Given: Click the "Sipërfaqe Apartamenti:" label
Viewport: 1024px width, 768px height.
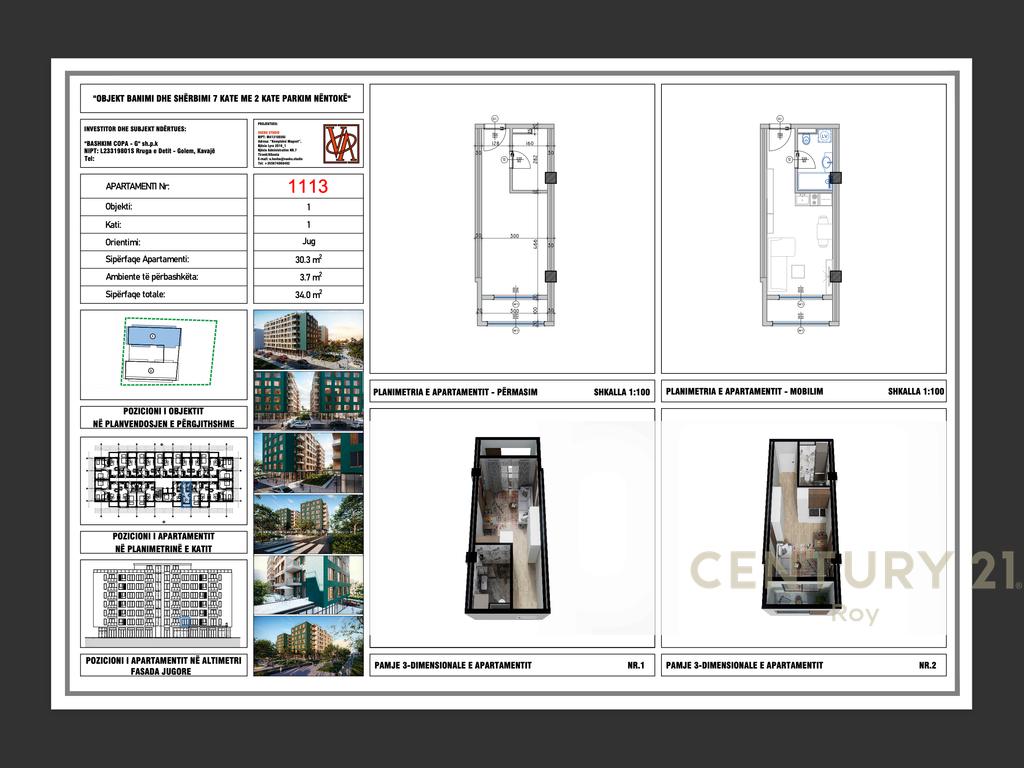Looking at the screenshot, I should 148,259.
